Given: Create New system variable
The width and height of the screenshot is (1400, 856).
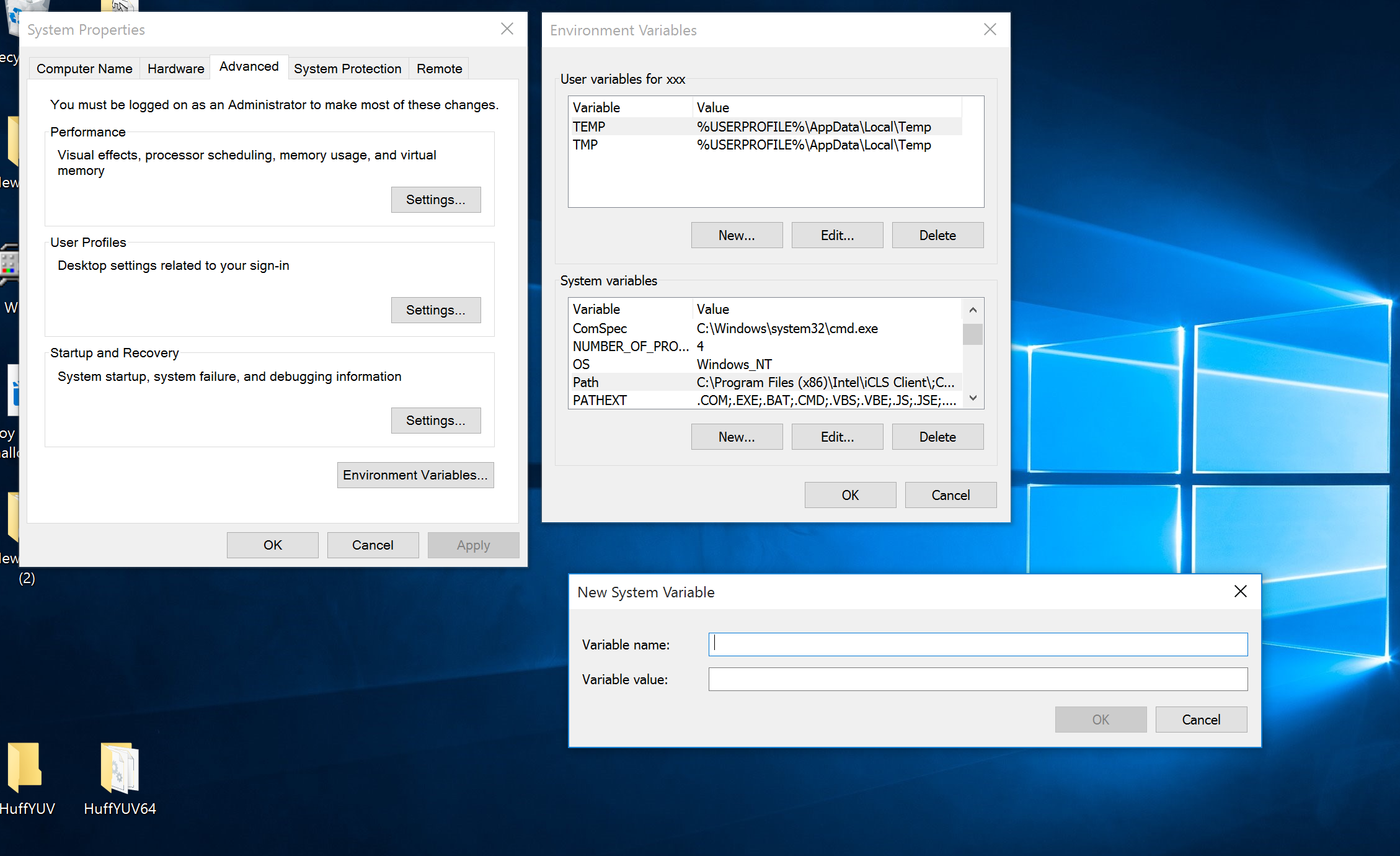Looking at the screenshot, I should (737, 437).
